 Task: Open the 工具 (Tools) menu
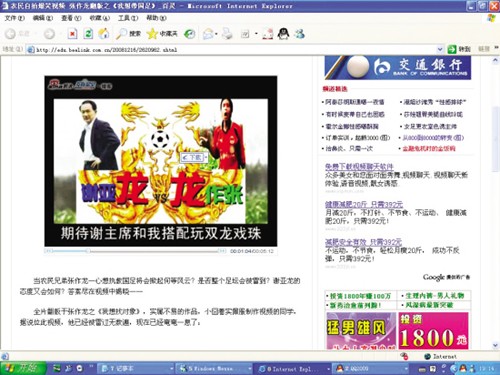(128, 18)
